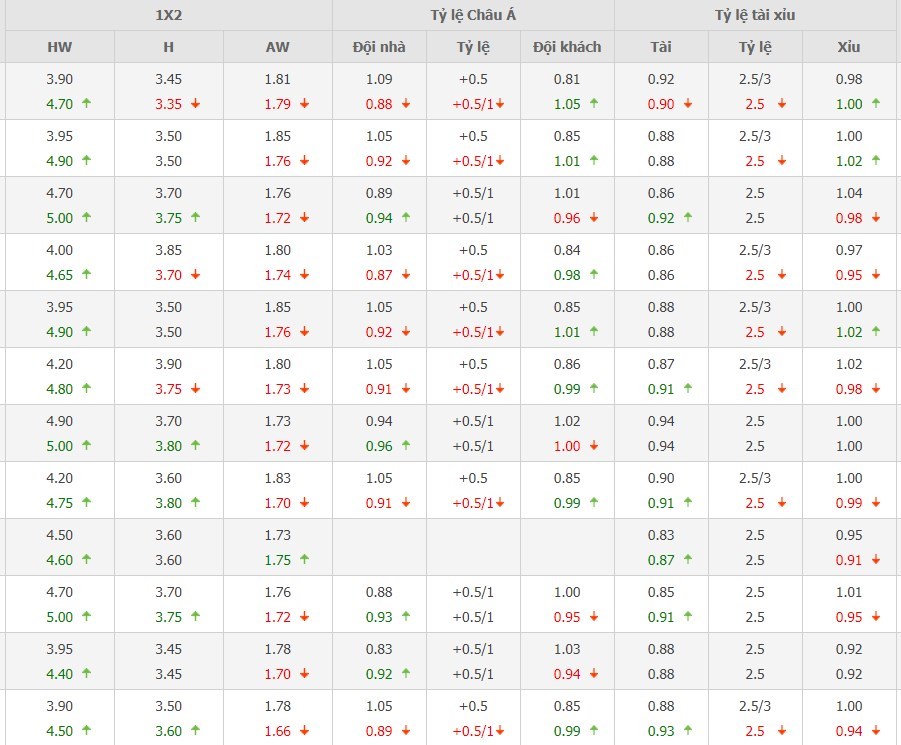This screenshot has width=901, height=745.
Task: Click the down arrow next to red 0.90
Action: tap(688, 103)
